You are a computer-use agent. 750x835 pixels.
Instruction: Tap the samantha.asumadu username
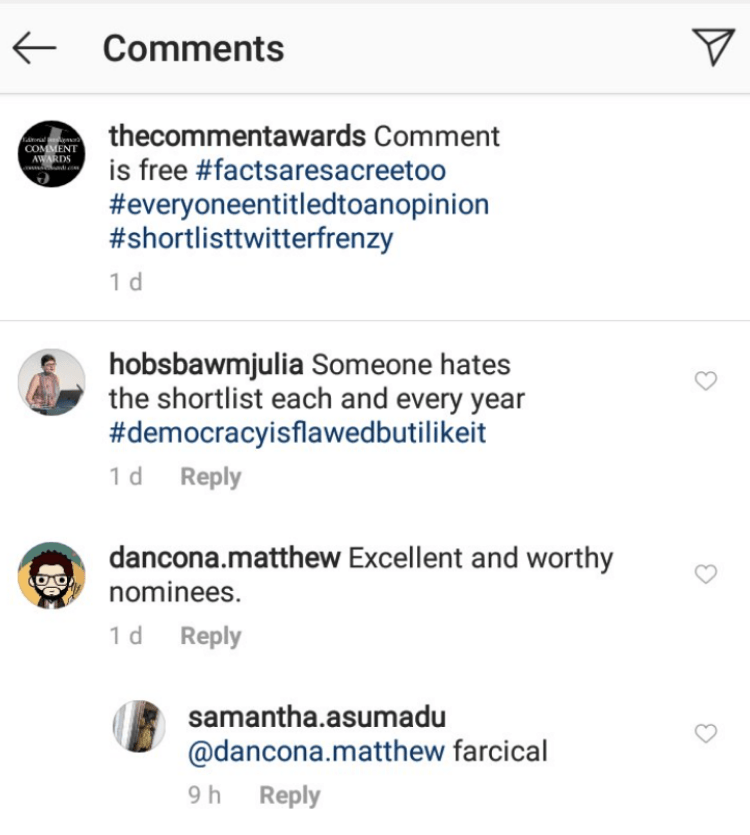click(x=316, y=717)
